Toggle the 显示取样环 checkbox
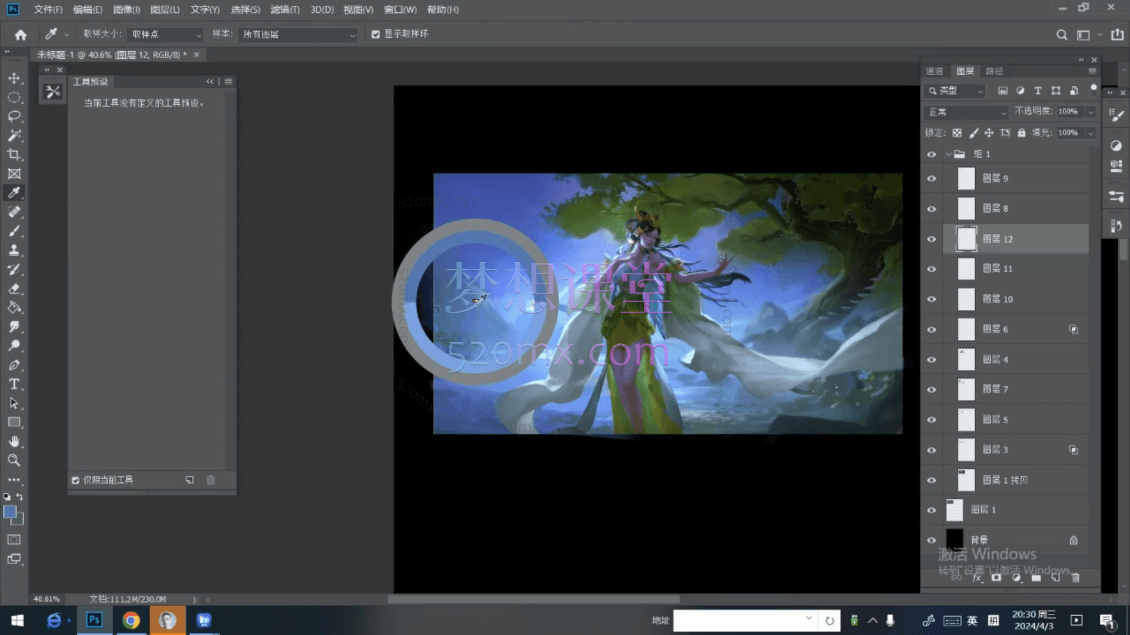The width and height of the screenshot is (1130, 635). (375, 34)
